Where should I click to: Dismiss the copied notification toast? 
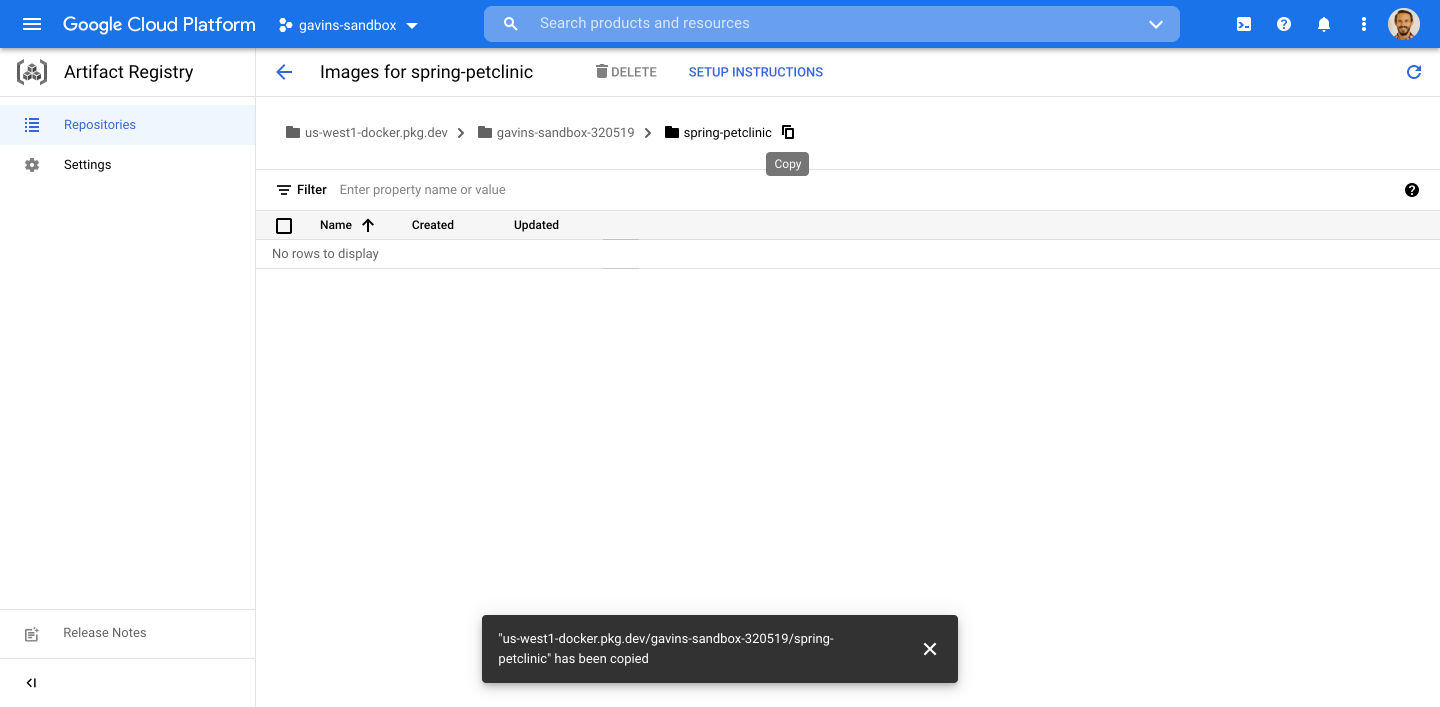[930, 649]
